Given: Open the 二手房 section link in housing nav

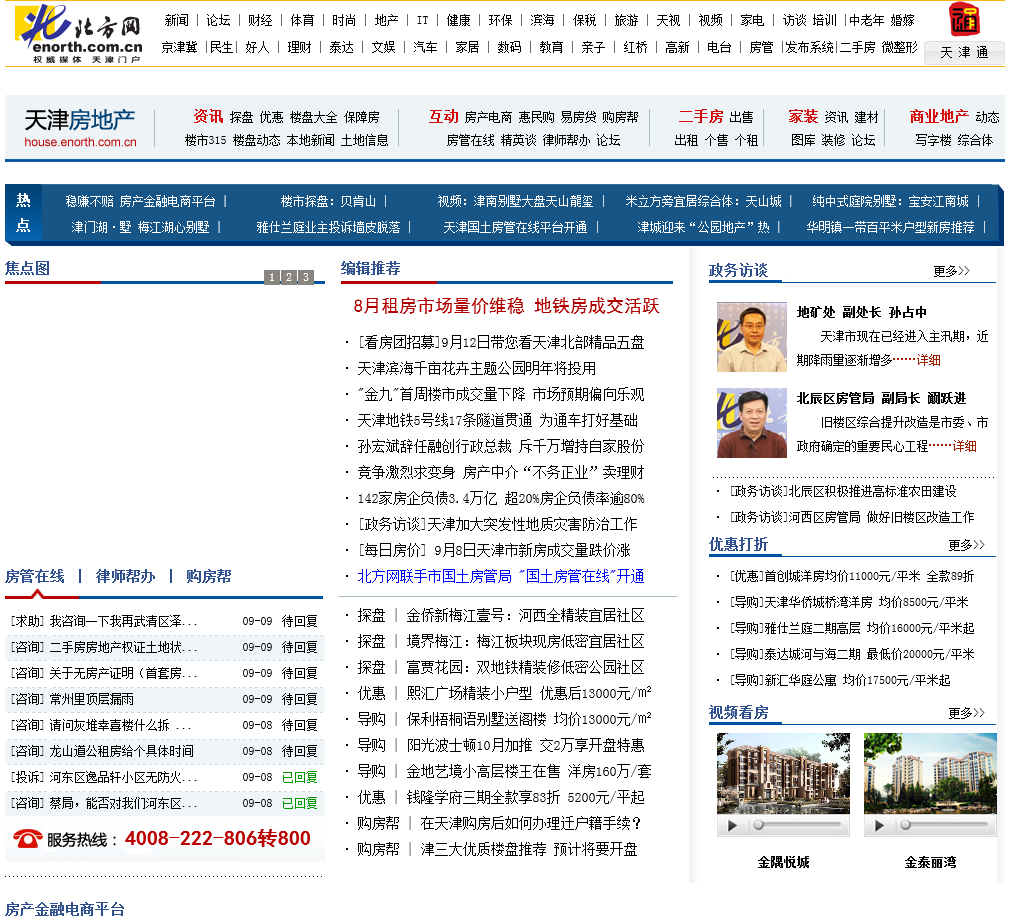Looking at the screenshot, I should (701, 116).
